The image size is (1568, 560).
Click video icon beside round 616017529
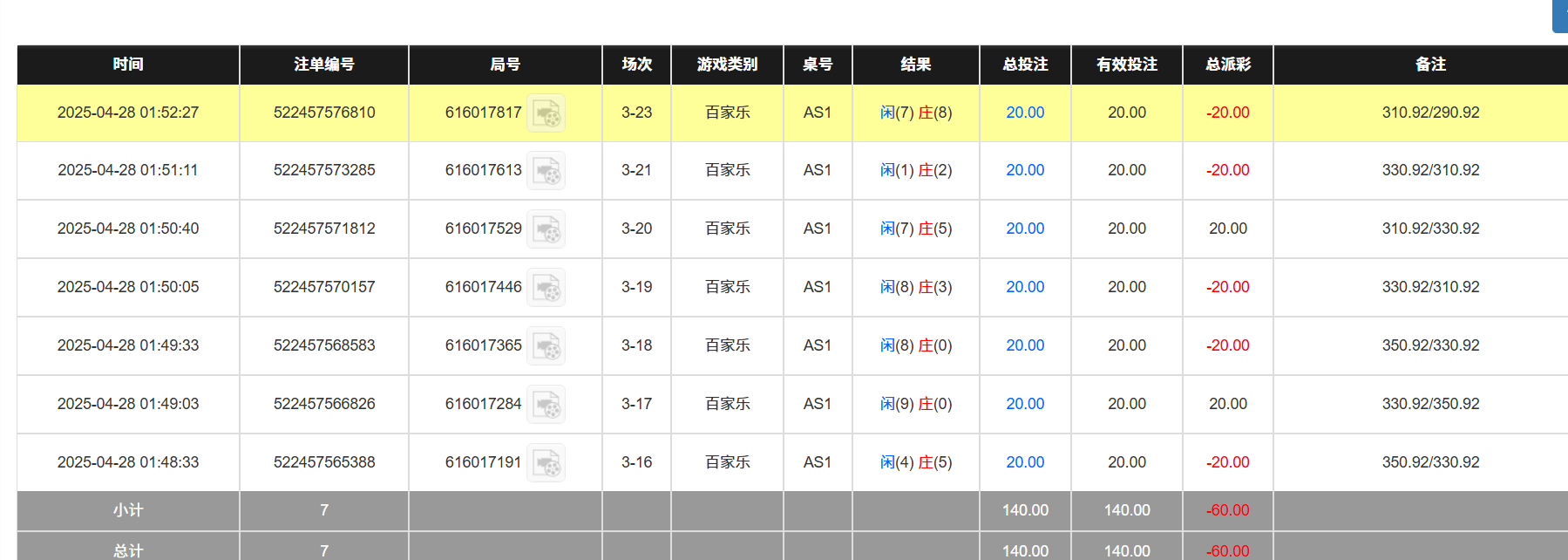click(546, 229)
